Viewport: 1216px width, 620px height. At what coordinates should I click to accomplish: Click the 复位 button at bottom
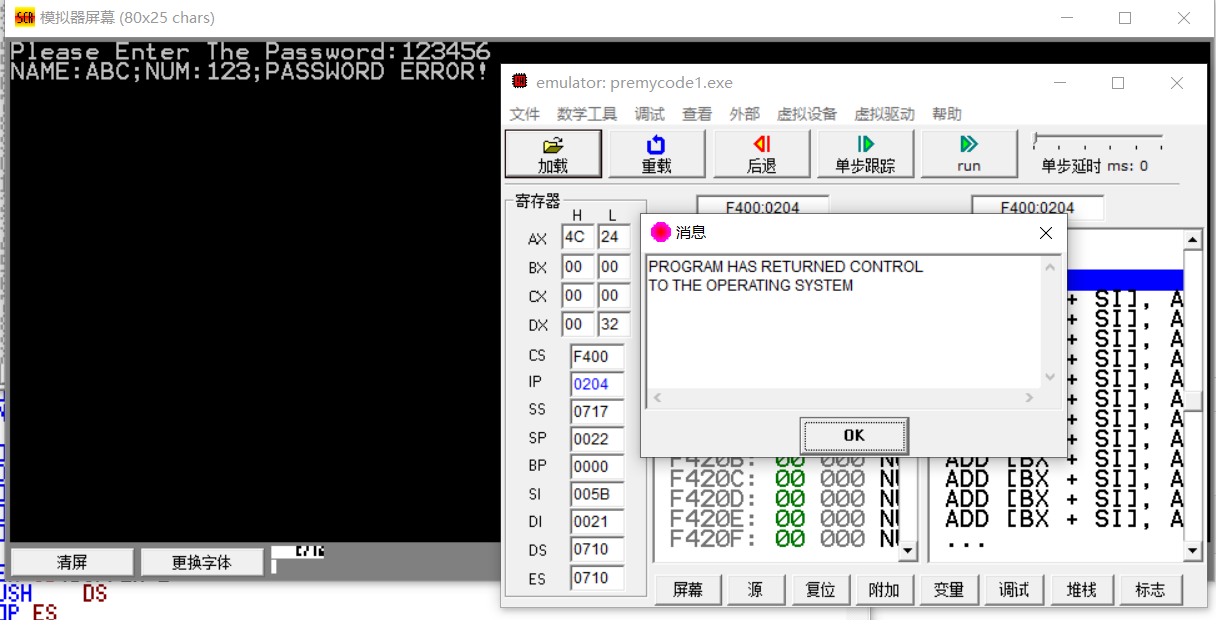(820, 590)
